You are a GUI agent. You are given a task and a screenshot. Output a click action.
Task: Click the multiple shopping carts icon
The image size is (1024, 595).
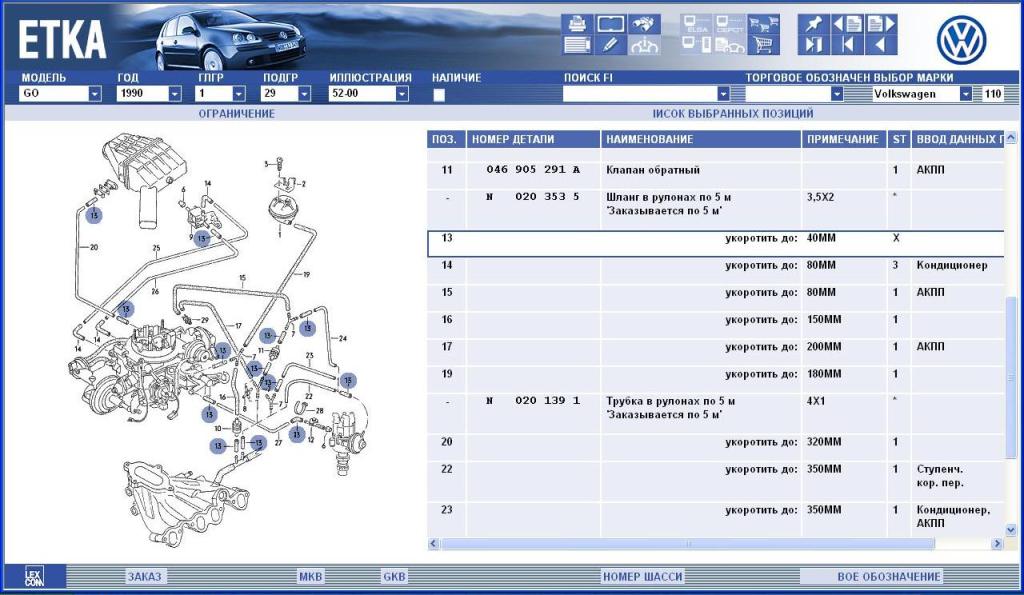[763, 24]
